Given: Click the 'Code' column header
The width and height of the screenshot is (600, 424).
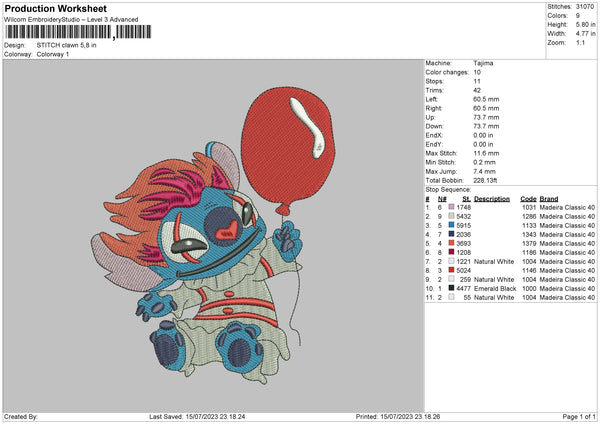Looking at the screenshot, I should click(528, 199).
